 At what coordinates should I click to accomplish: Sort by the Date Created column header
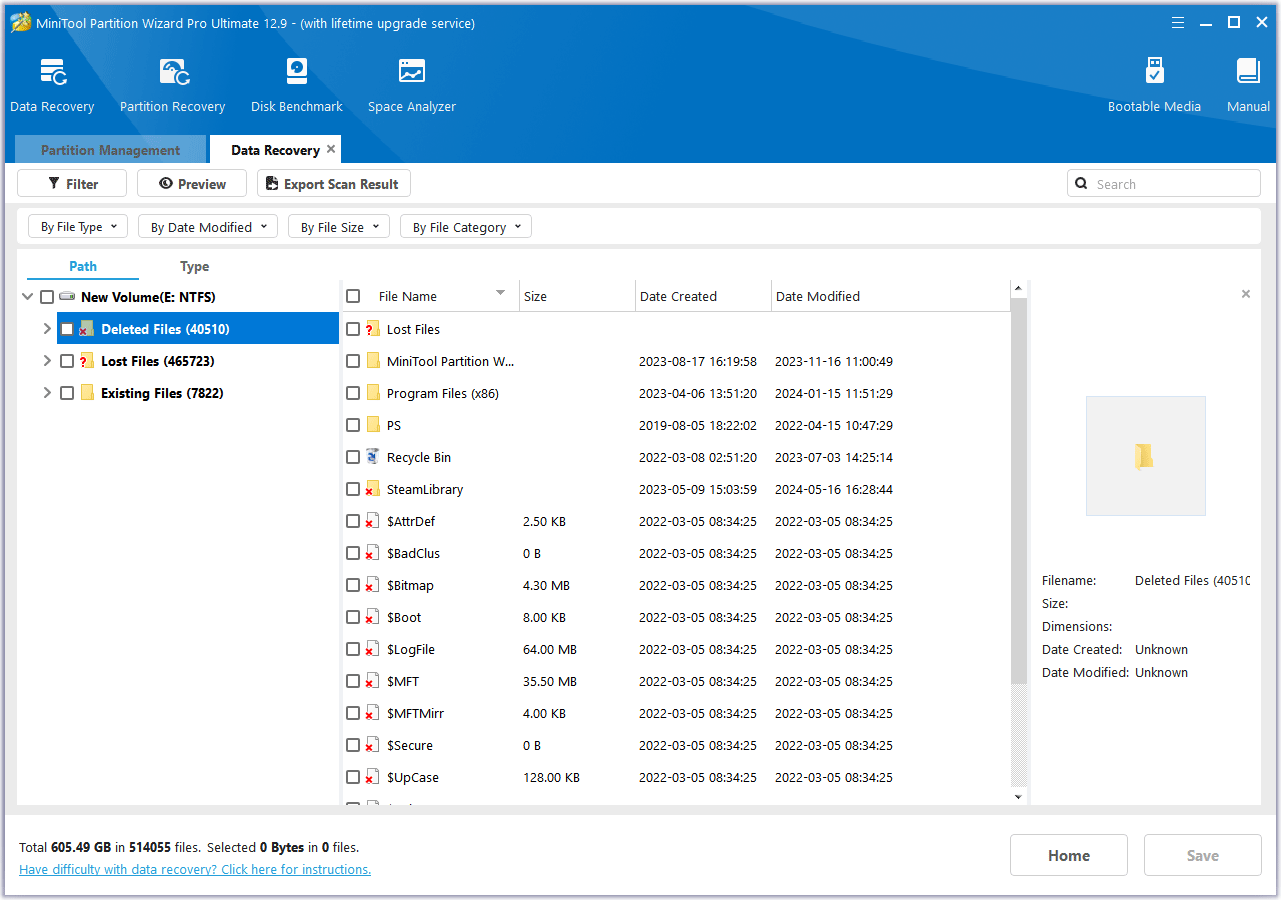(704, 296)
